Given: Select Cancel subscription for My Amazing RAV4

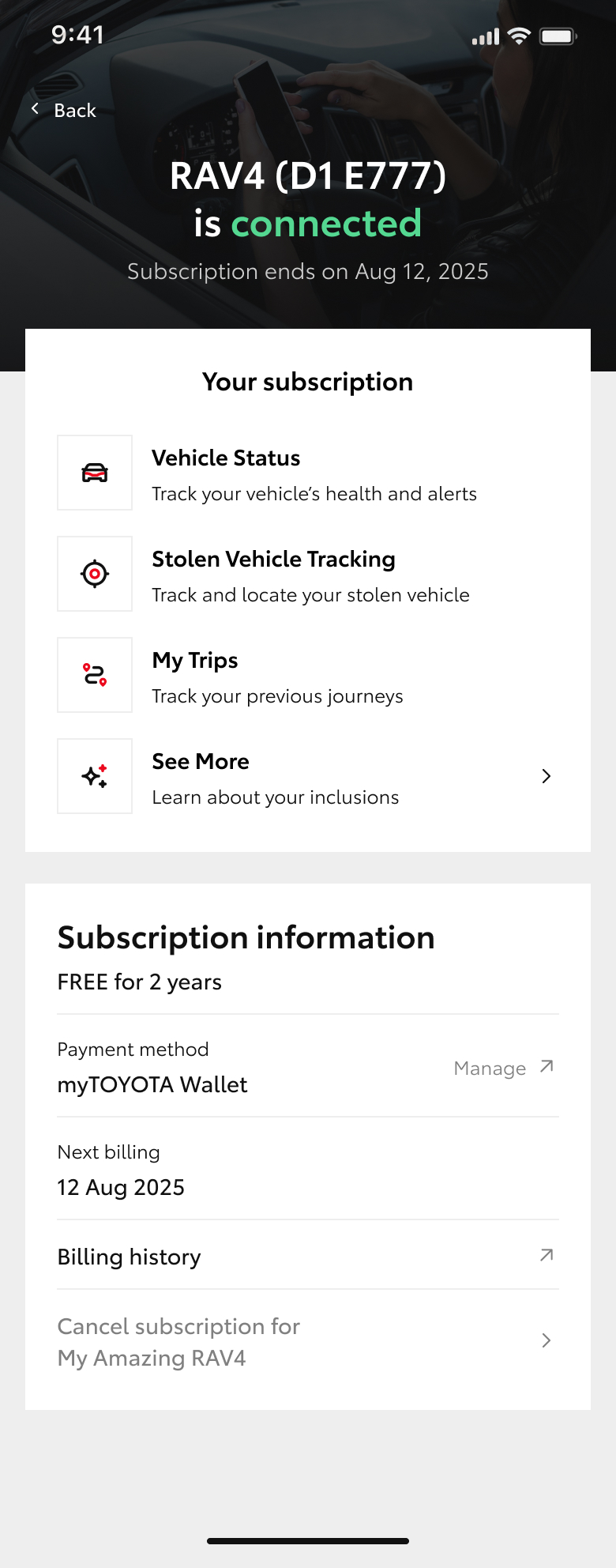Looking at the screenshot, I should [x=178, y=1342].
